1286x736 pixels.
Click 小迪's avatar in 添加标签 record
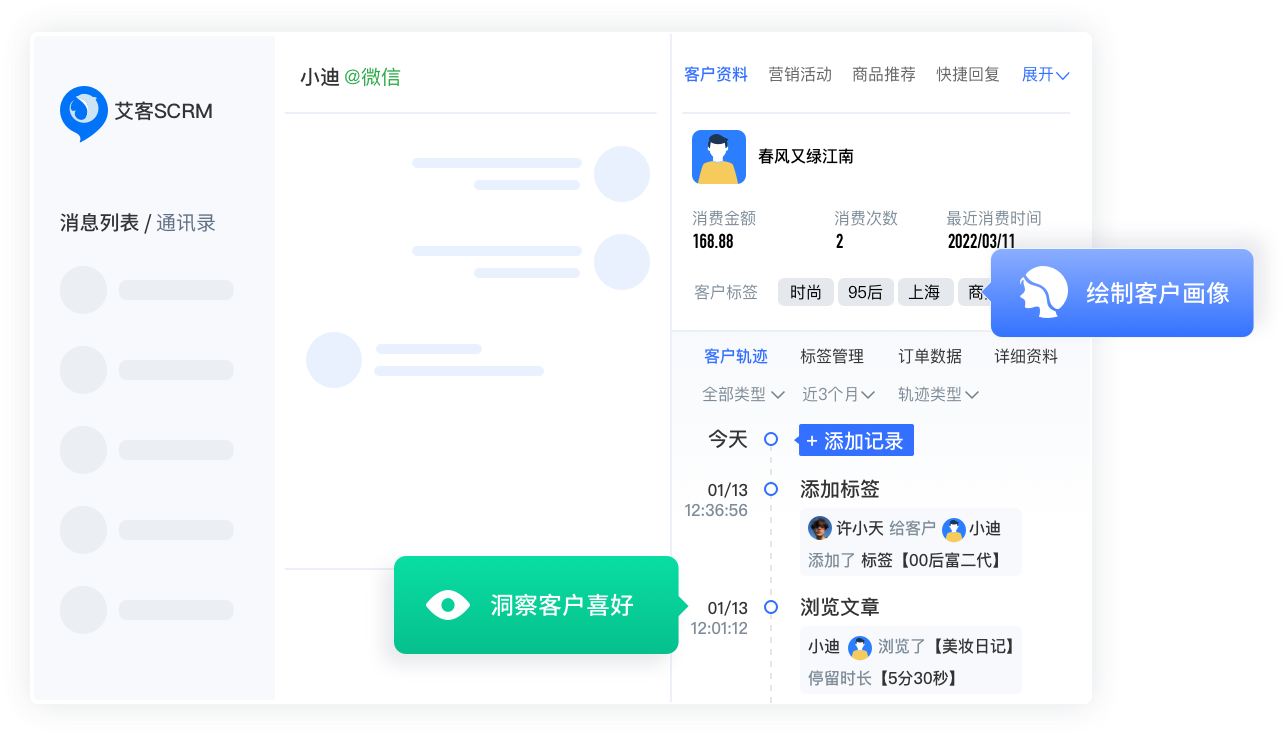click(953, 529)
